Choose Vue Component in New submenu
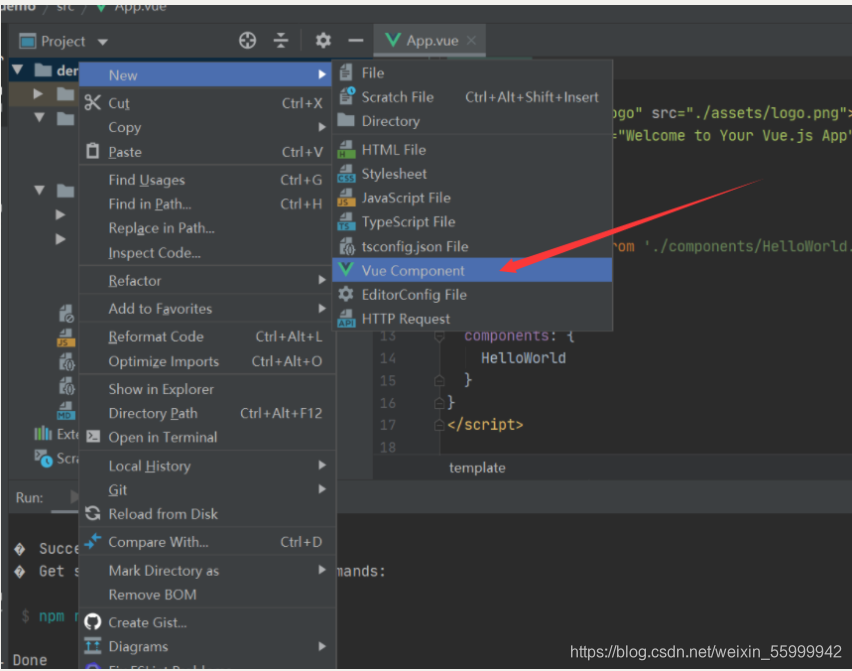 (472, 270)
